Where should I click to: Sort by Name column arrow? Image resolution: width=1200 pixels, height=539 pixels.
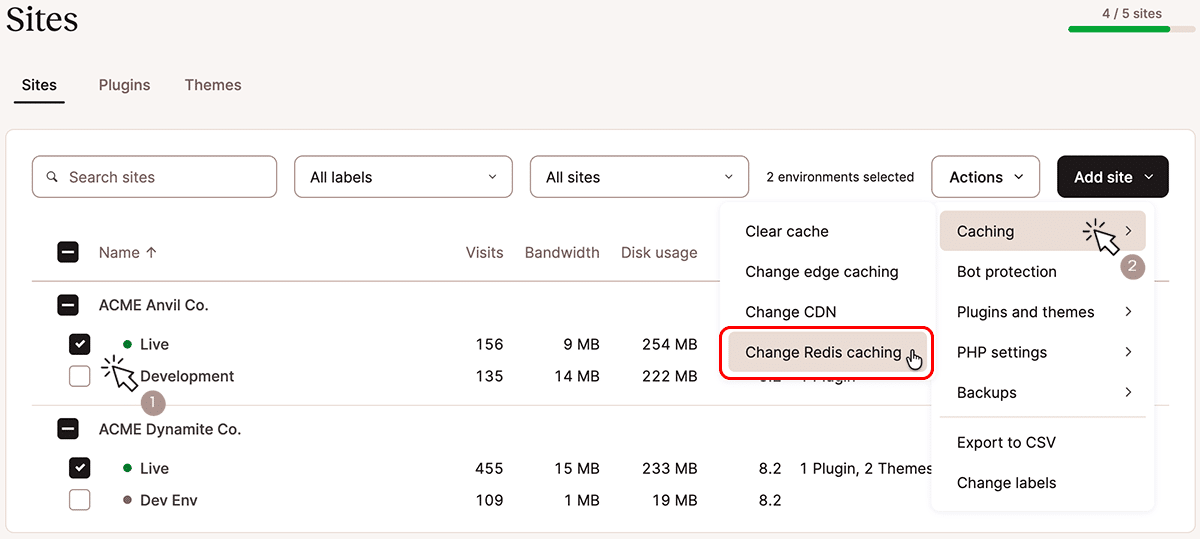151,253
